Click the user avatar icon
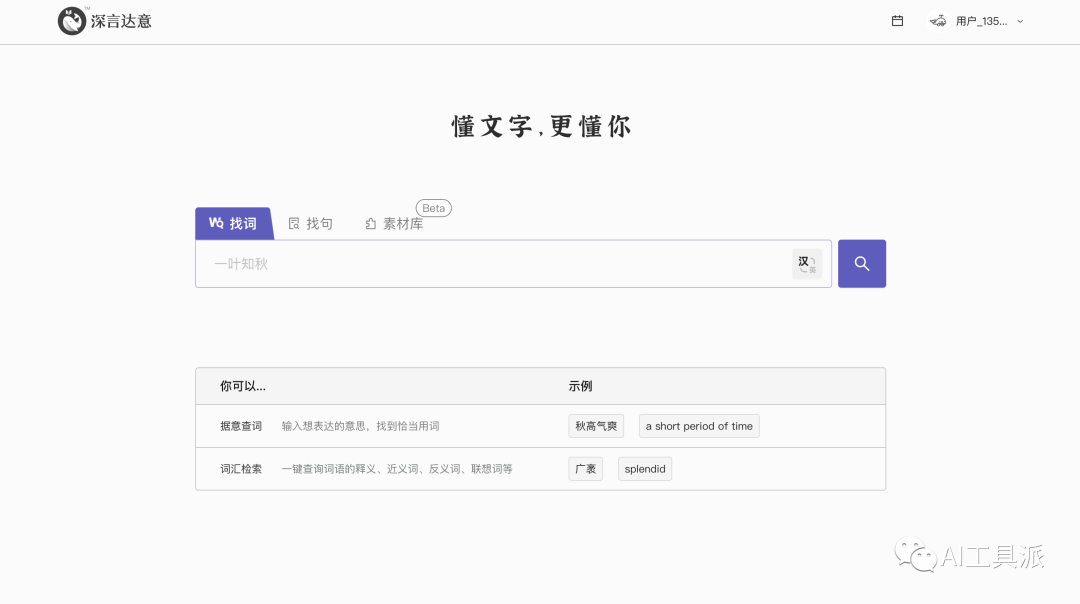The image size is (1080, 604). tap(937, 21)
